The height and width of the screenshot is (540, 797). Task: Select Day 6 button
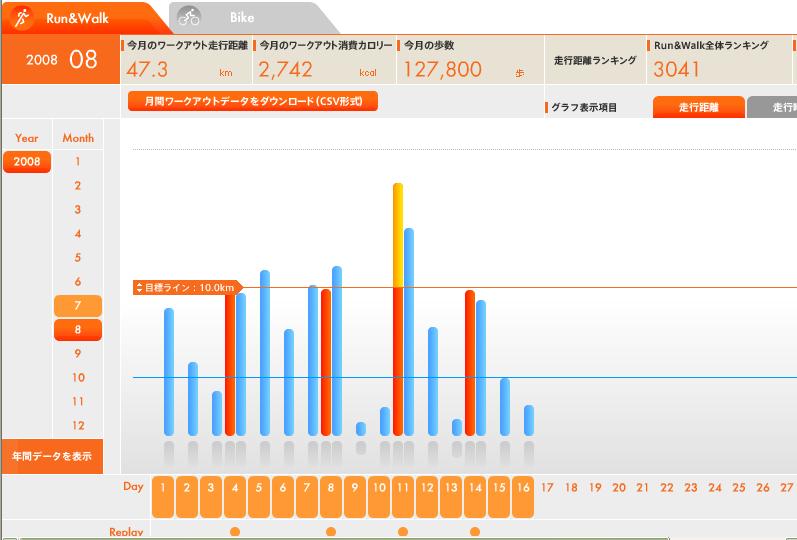(283, 496)
